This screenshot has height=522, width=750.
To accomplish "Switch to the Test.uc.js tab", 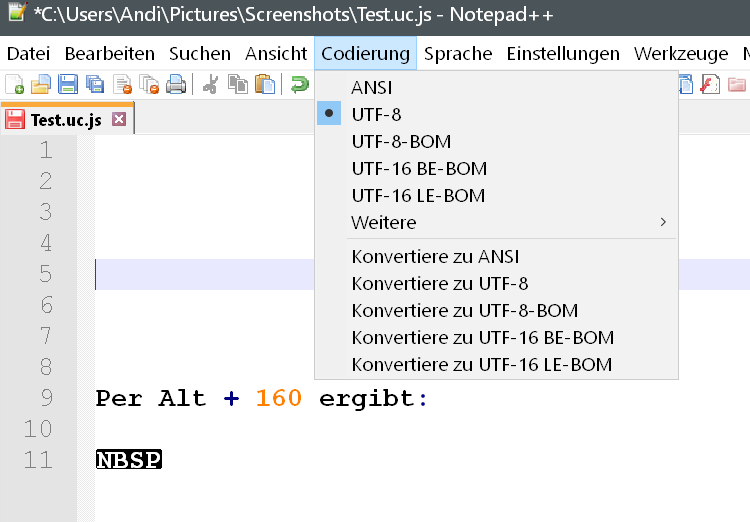I will tap(65, 121).
